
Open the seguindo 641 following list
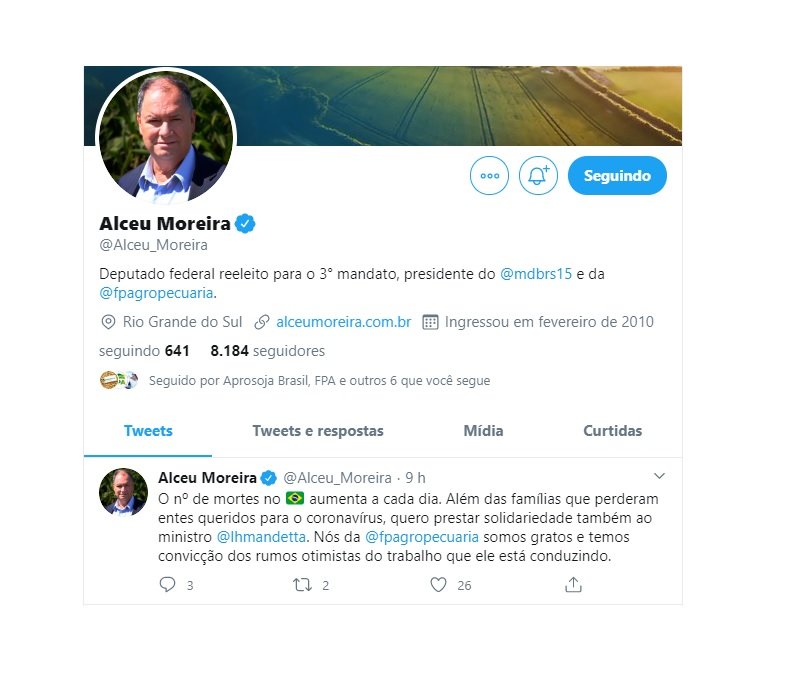coord(144,351)
